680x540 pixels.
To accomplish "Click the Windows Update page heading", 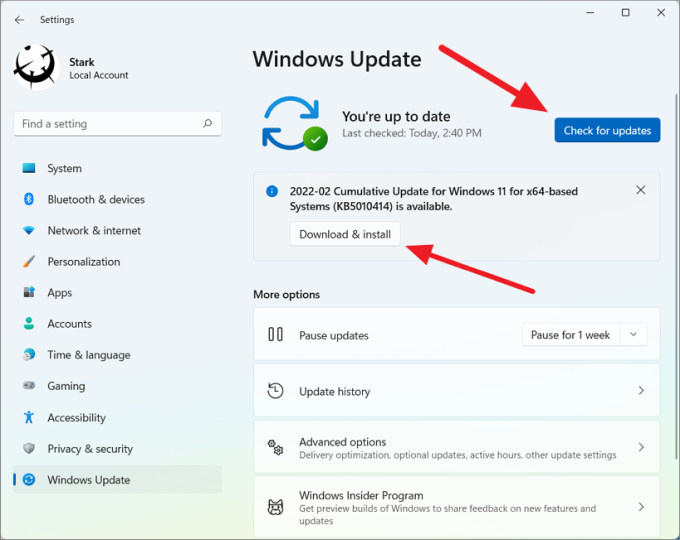I will pos(337,59).
